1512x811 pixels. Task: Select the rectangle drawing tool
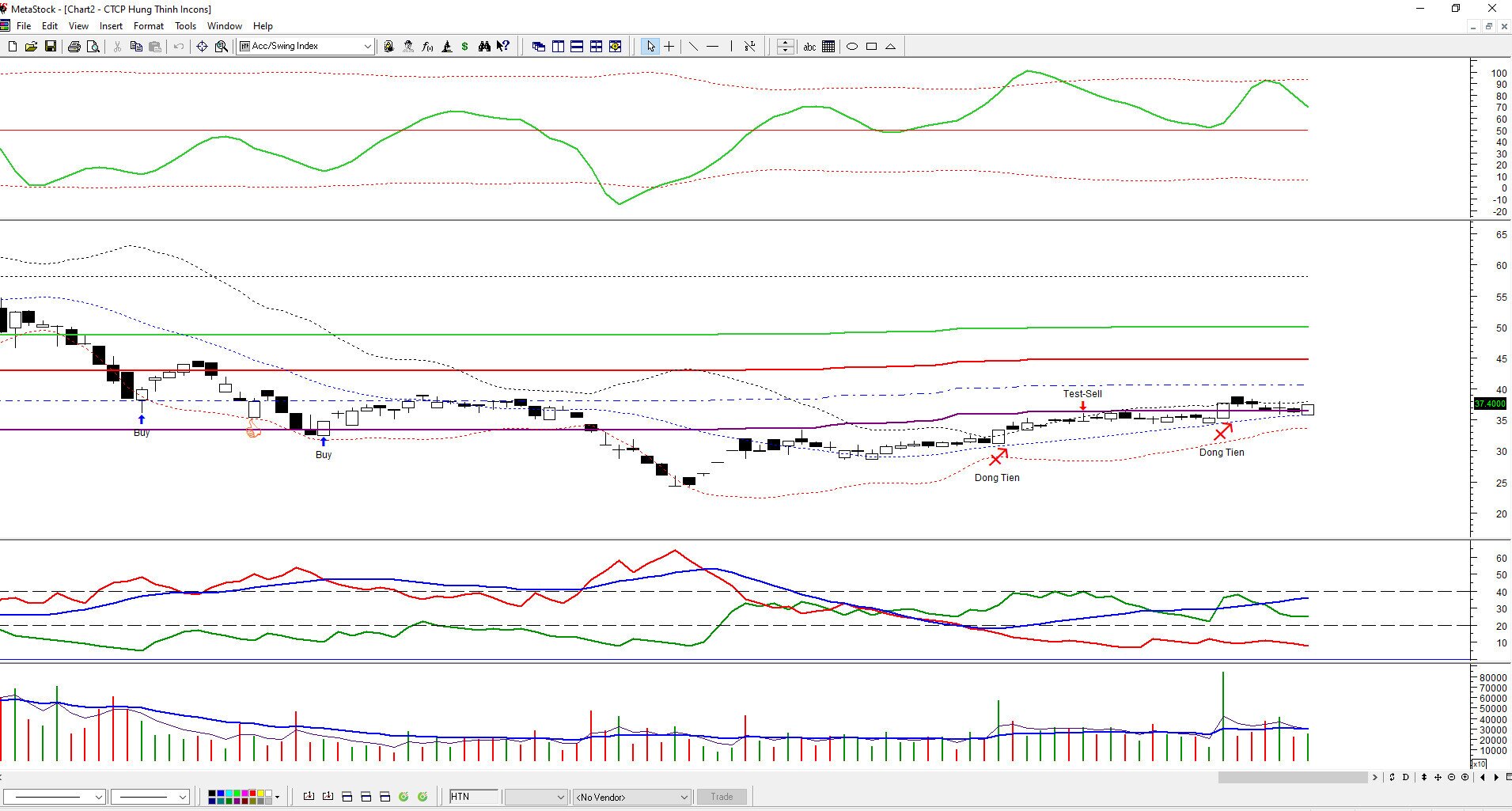click(x=871, y=47)
